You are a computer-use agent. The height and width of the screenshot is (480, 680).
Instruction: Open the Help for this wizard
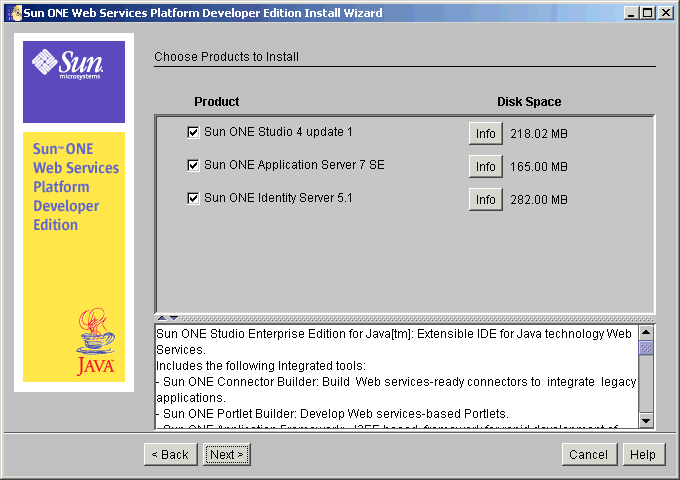pos(644,454)
